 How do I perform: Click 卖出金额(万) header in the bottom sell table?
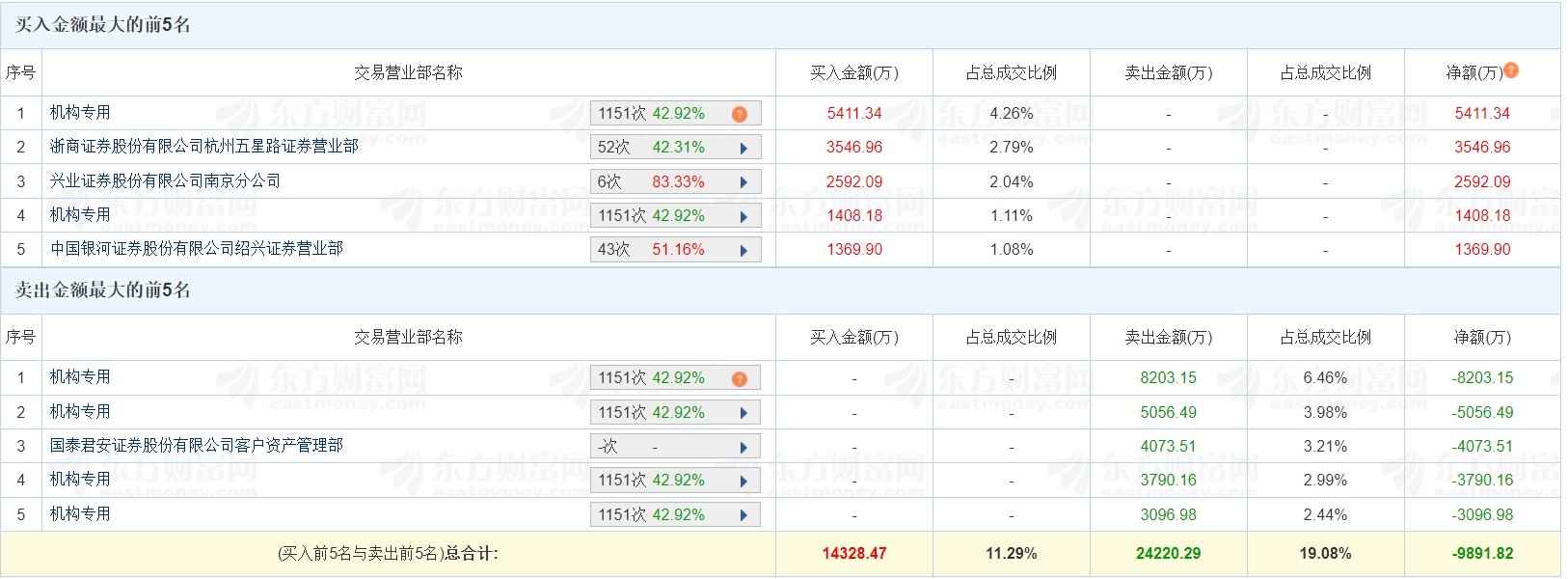click(1169, 338)
